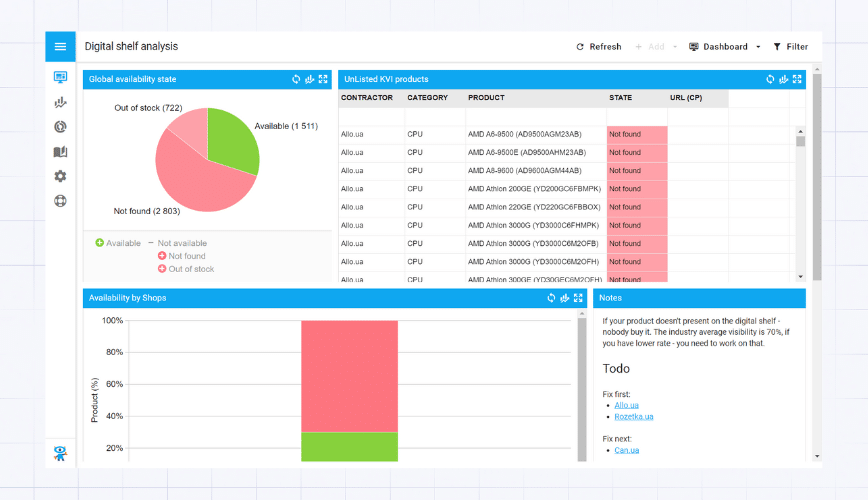
Task: Maximize the UnListed KVI products panel
Action: (x=797, y=79)
